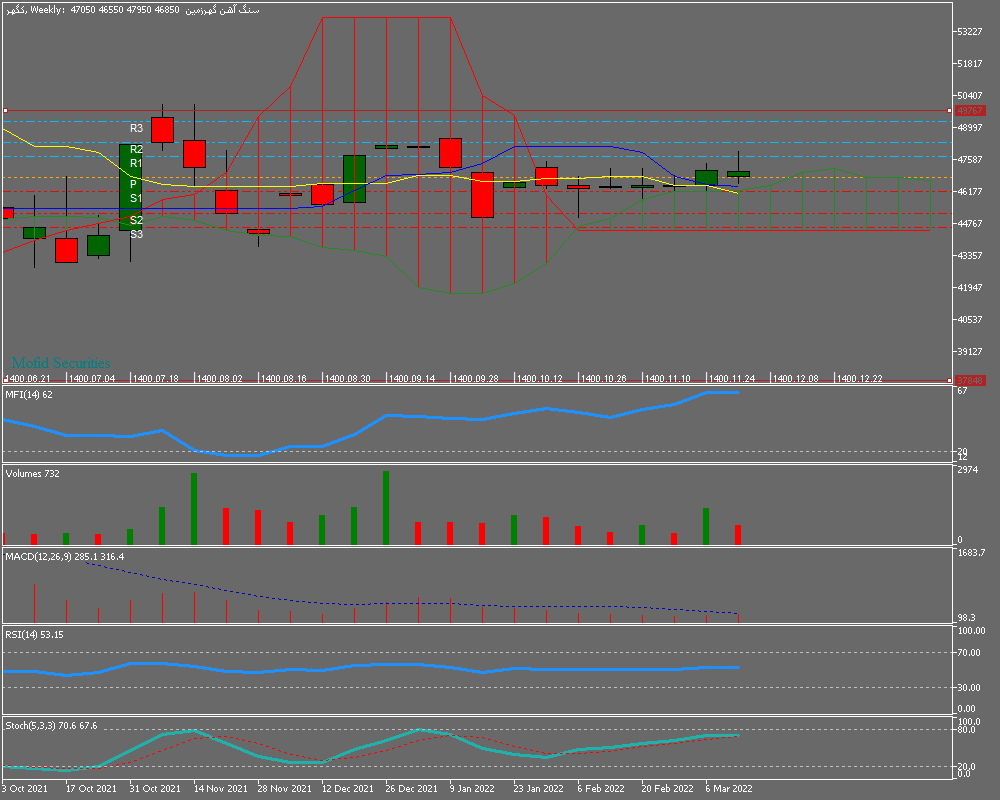Click the 1400.08.30 Persian date label
Image resolution: width=1000 pixels, height=800 pixels.
coord(347,378)
